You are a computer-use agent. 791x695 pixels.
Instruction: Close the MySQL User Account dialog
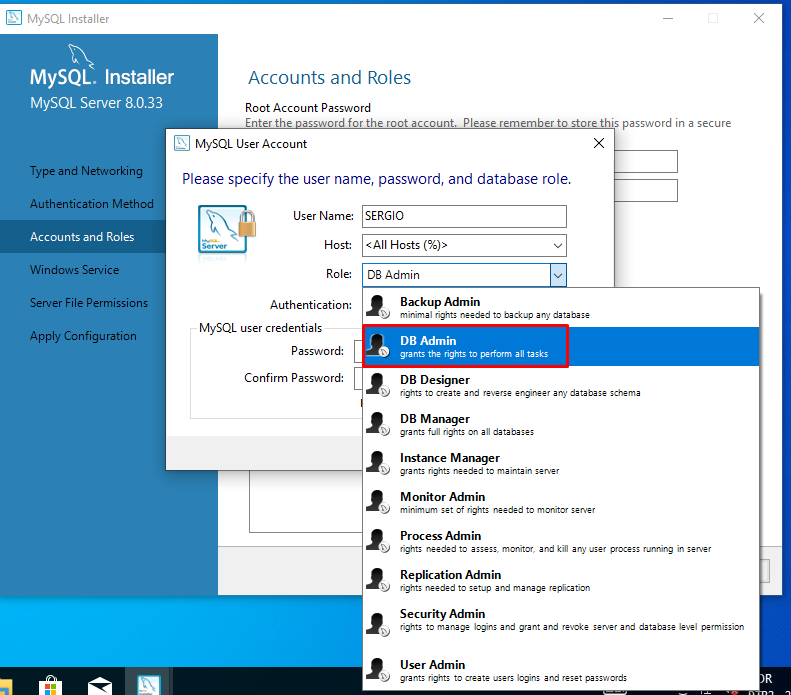598,143
